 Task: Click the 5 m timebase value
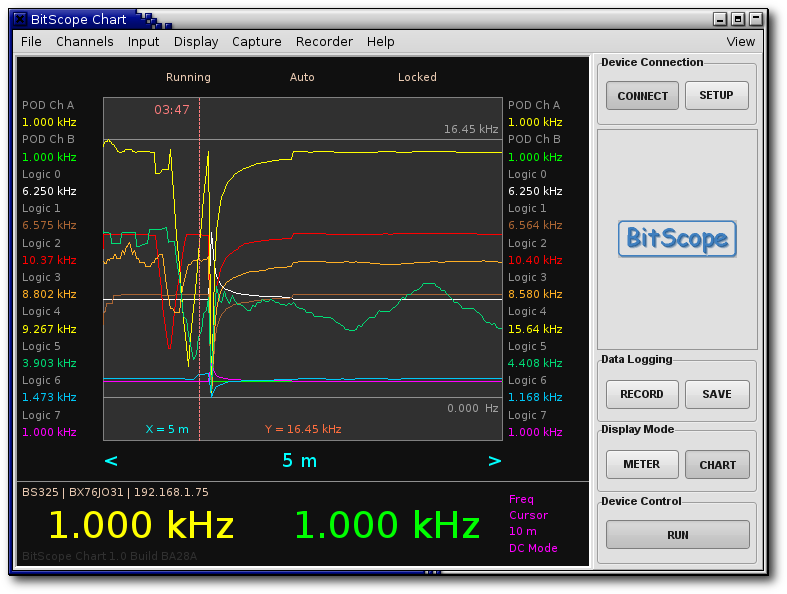click(299, 461)
